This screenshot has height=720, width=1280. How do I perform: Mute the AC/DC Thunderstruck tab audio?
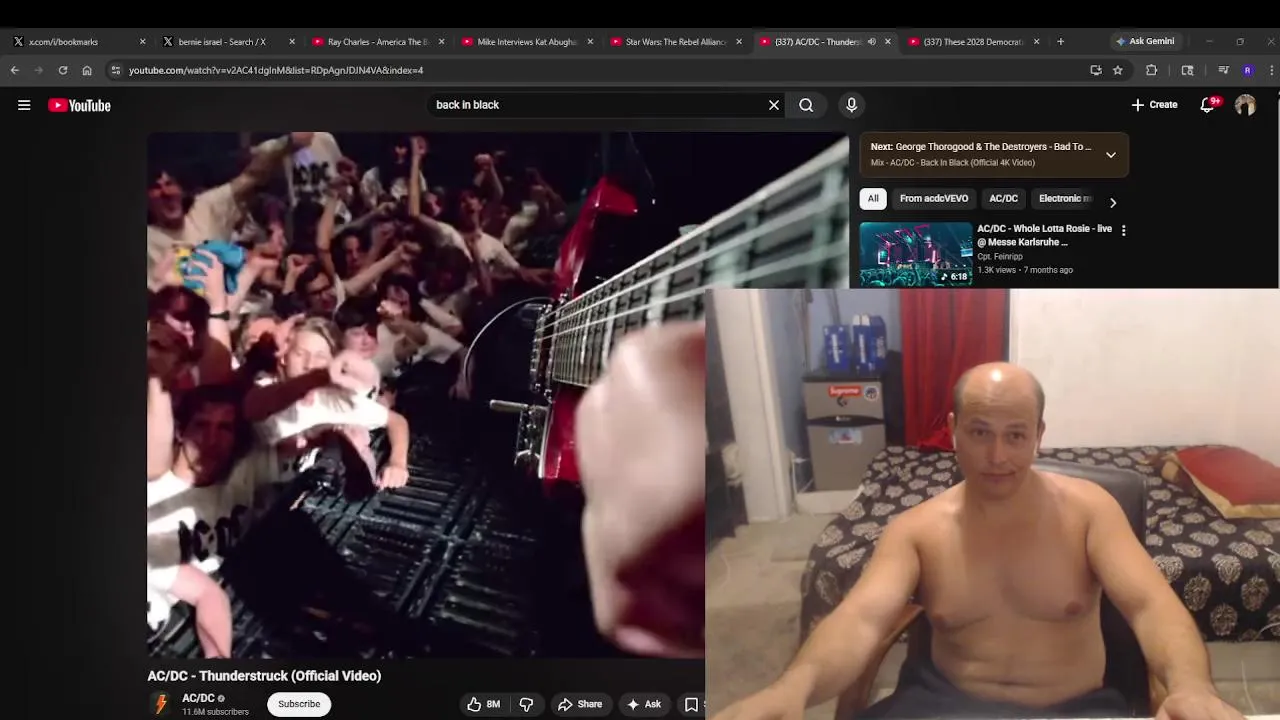click(872, 42)
